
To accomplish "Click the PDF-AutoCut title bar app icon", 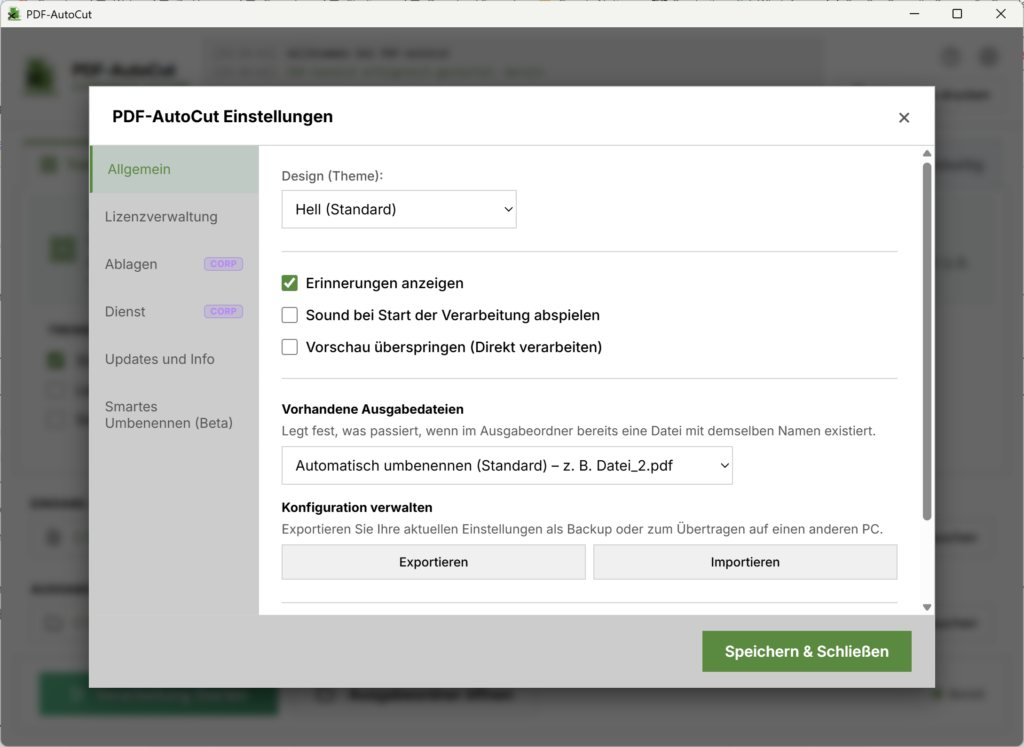I will (x=14, y=14).
